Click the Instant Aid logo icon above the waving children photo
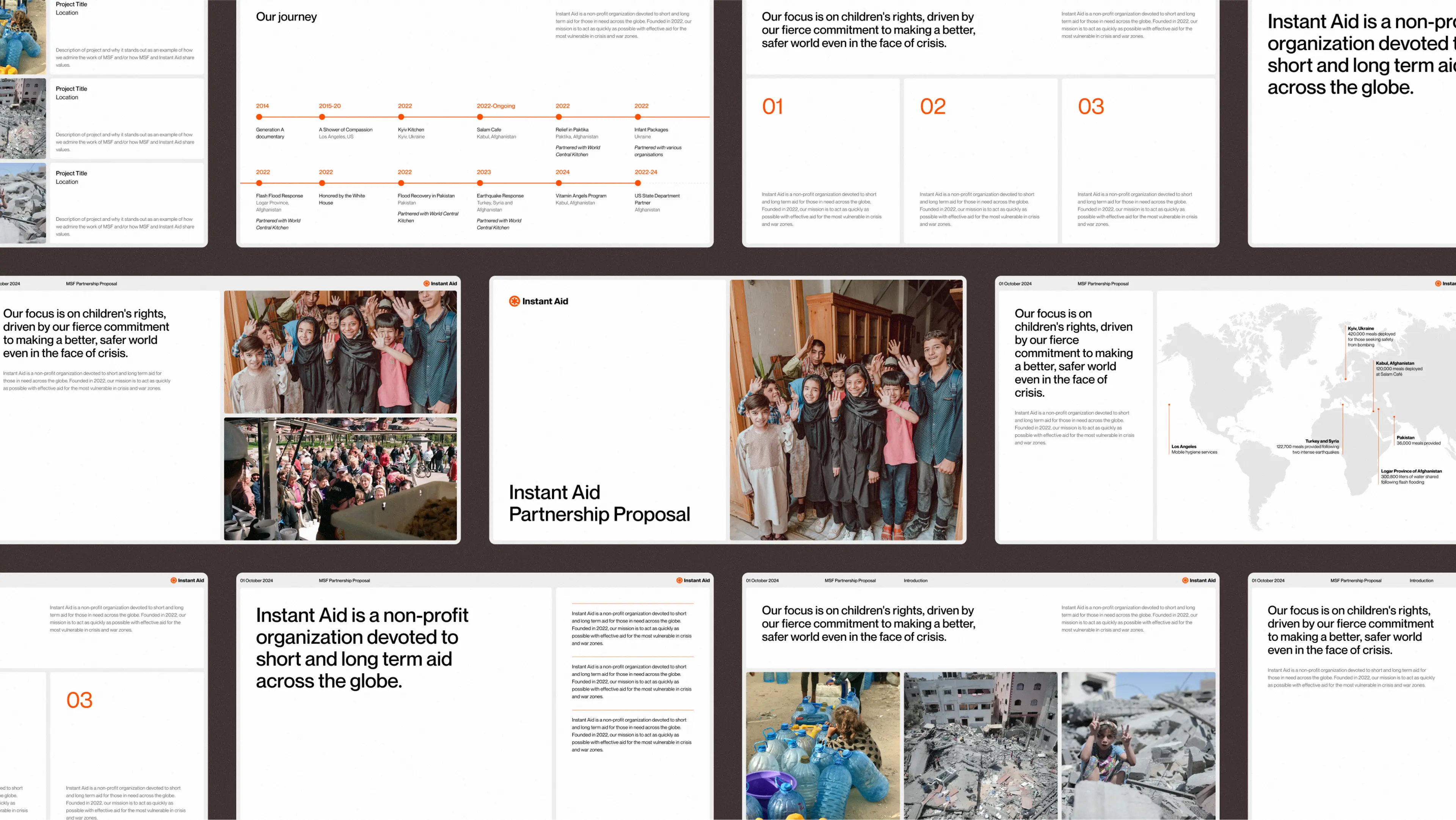This screenshot has width=1456, height=820. tap(426, 284)
